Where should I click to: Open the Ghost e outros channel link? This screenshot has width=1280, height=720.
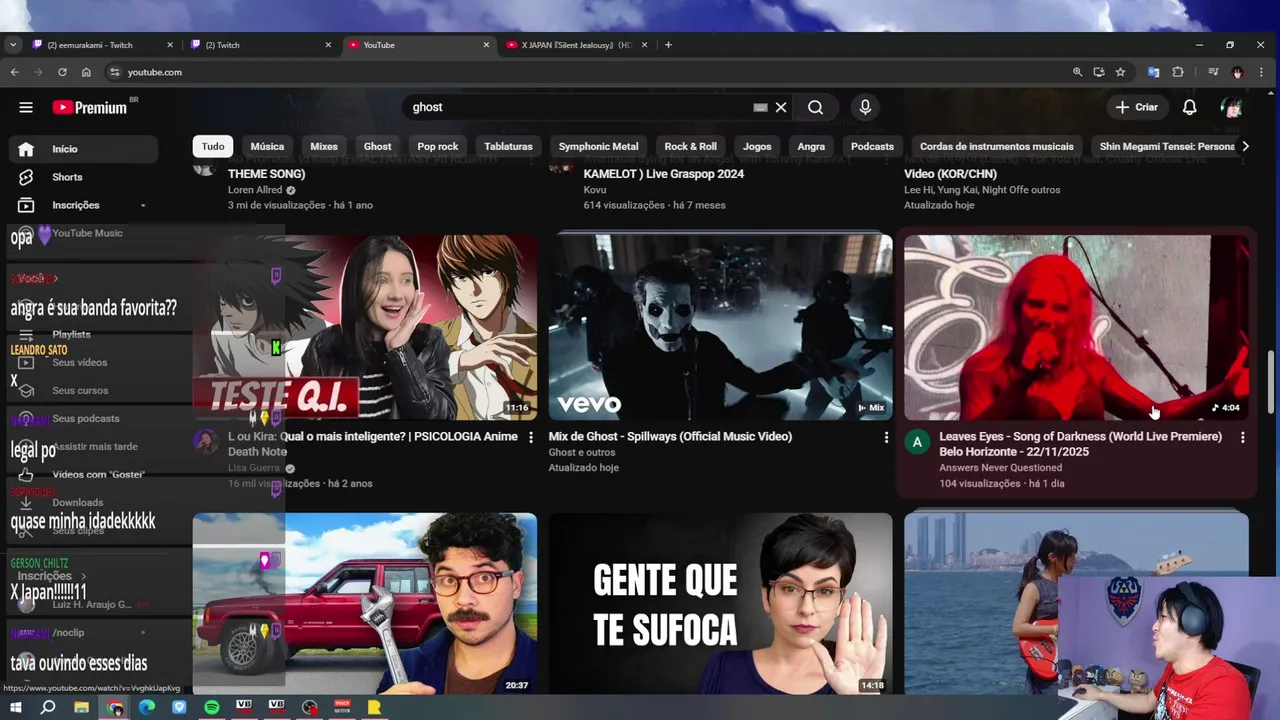[582, 452]
